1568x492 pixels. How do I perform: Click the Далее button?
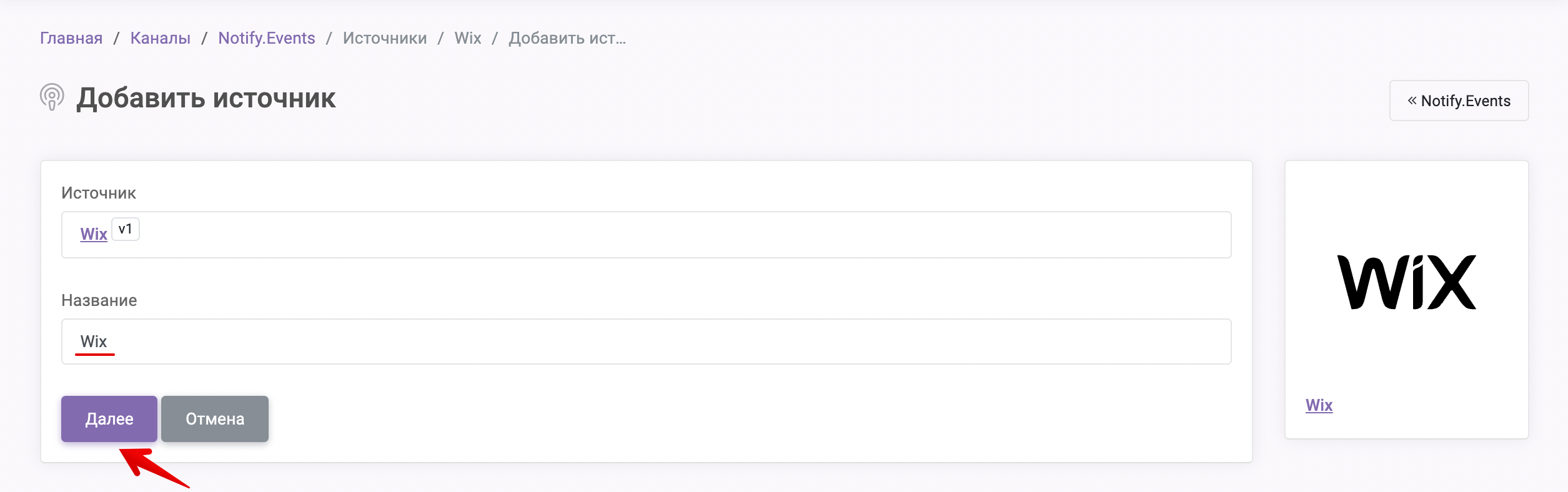[109, 419]
